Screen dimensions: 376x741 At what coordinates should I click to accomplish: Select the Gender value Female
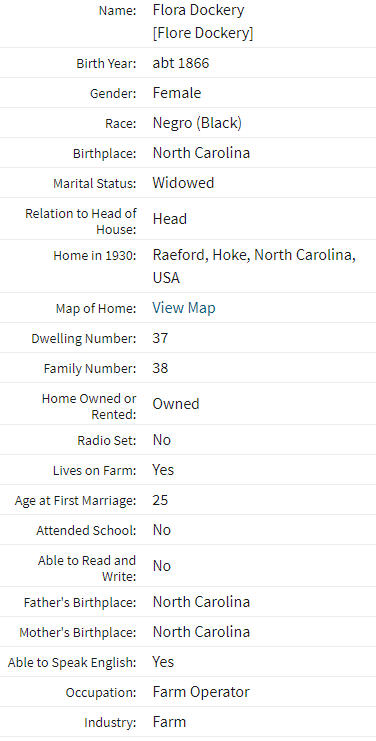tap(177, 93)
